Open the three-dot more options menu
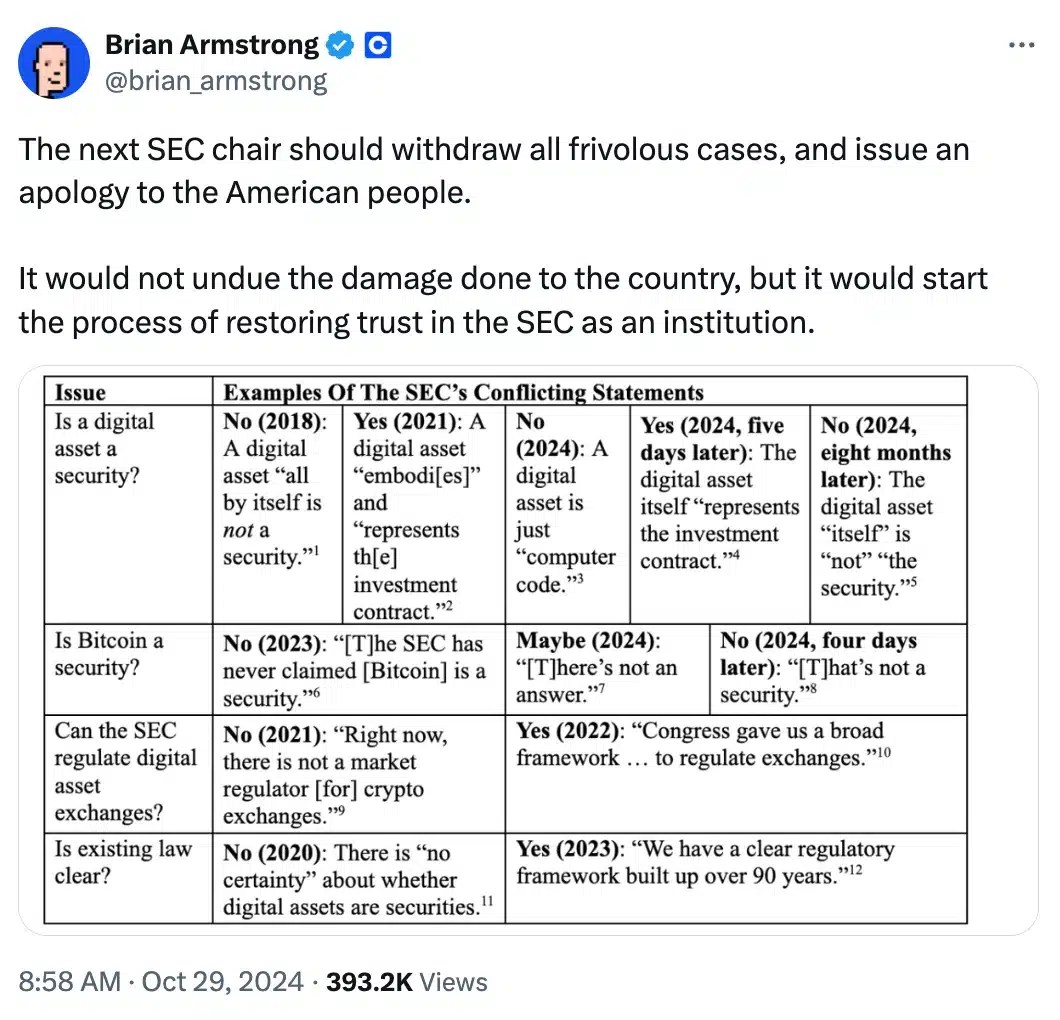The image size is (1060, 1020). 1019,45
